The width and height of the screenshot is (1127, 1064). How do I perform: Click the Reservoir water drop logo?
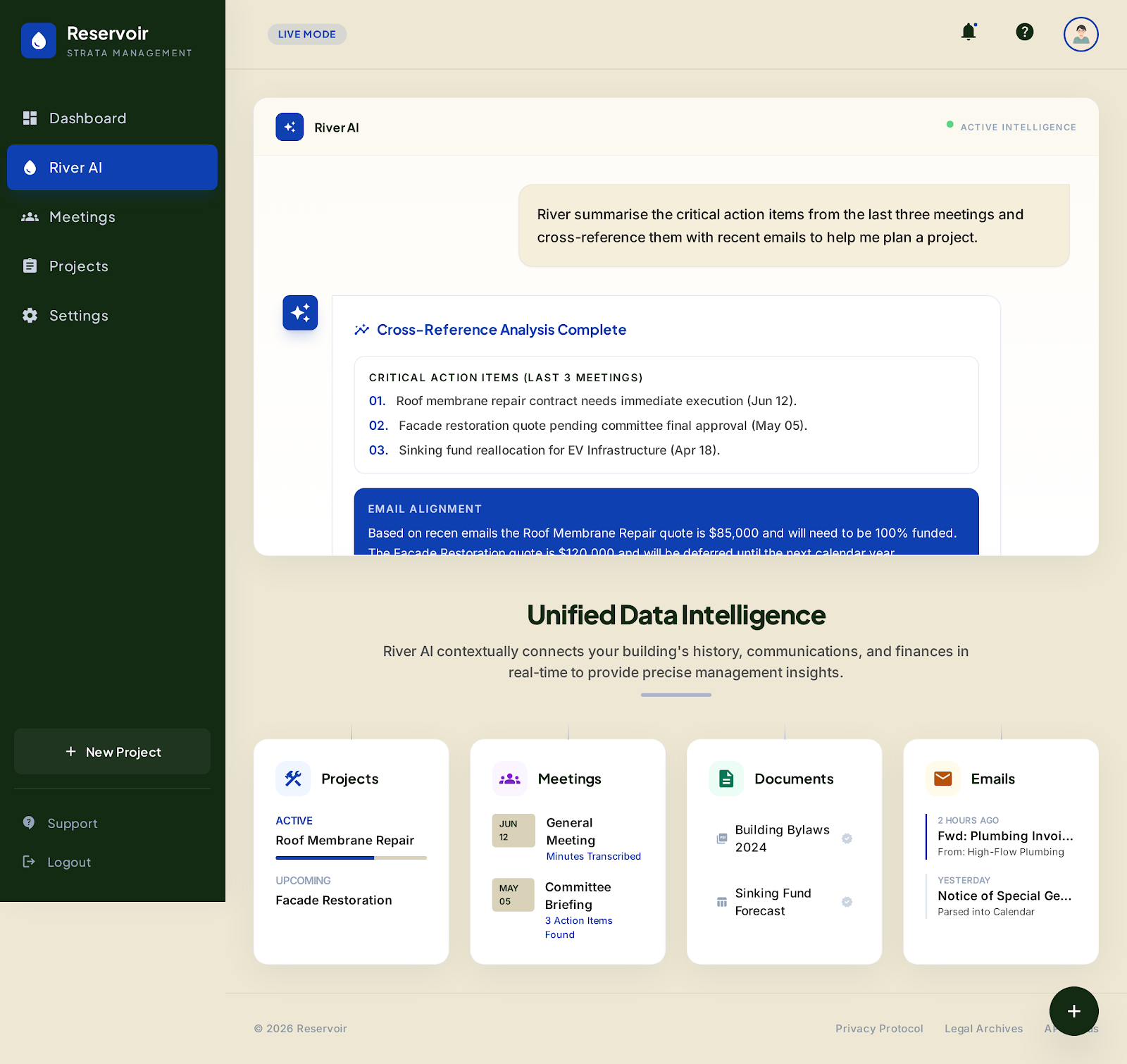coord(39,41)
